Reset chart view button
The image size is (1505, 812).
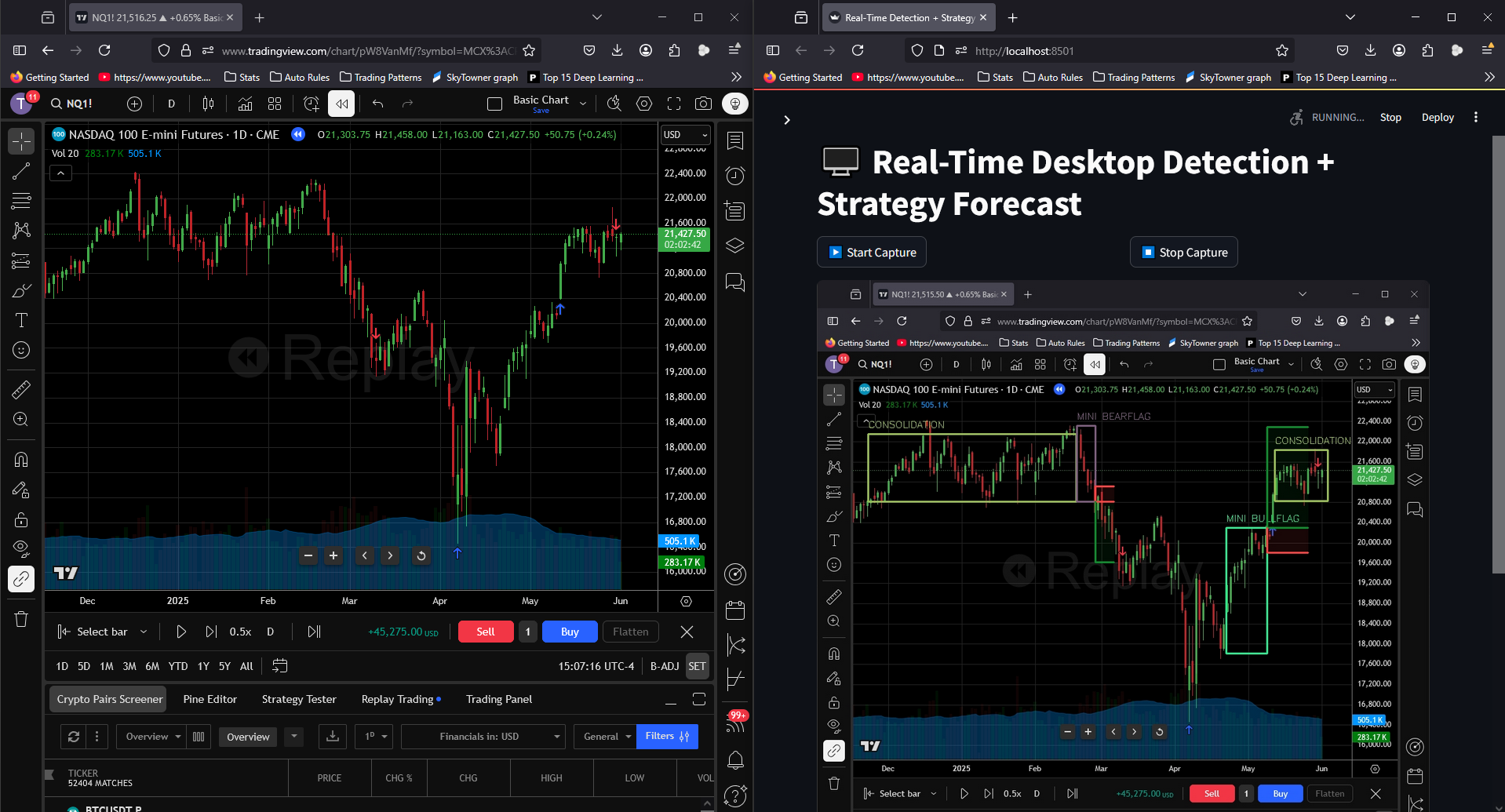(421, 555)
